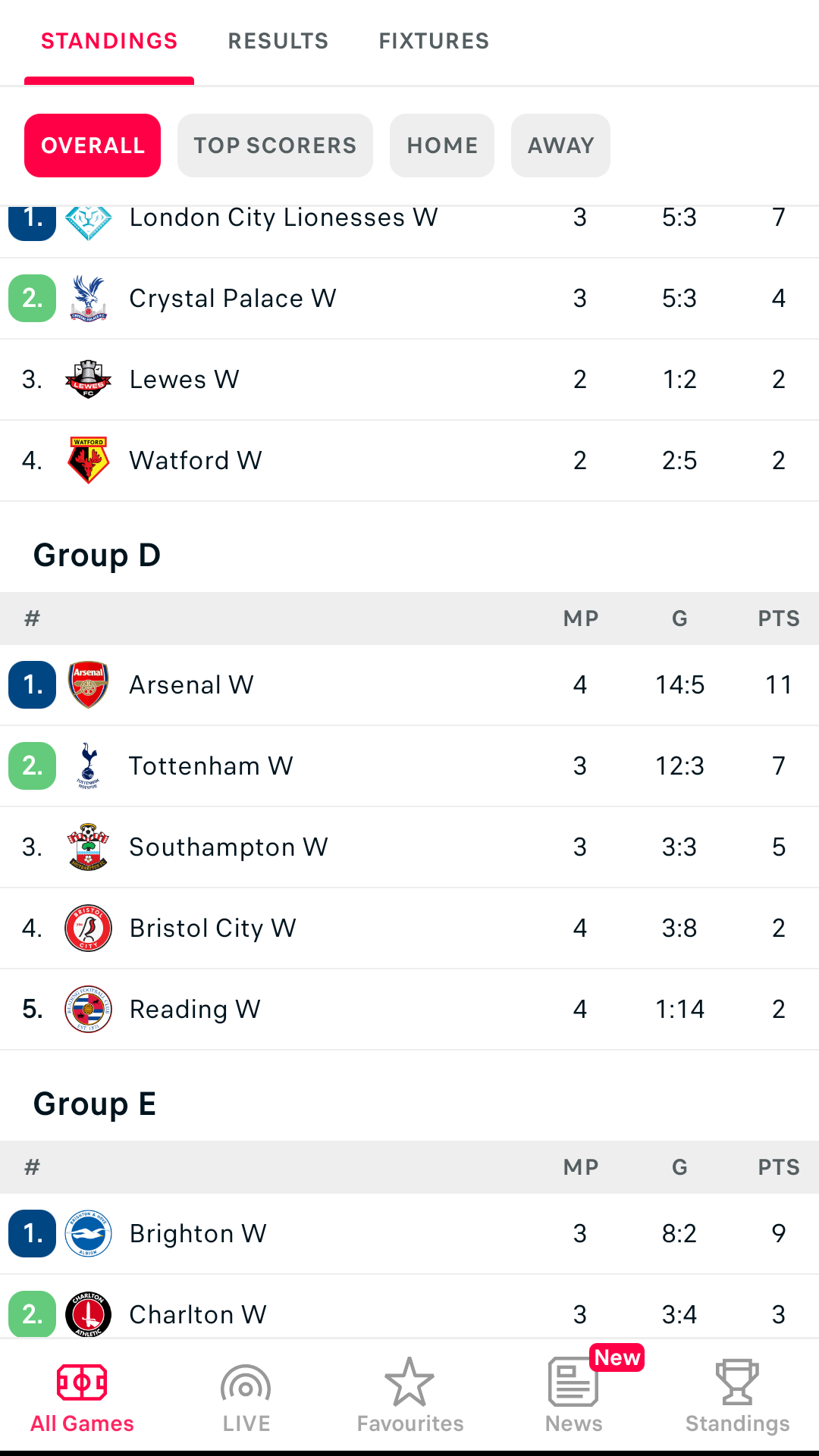Tap the Watford W club crest
The width and height of the screenshot is (819, 1456).
click(x=89, y=460)
